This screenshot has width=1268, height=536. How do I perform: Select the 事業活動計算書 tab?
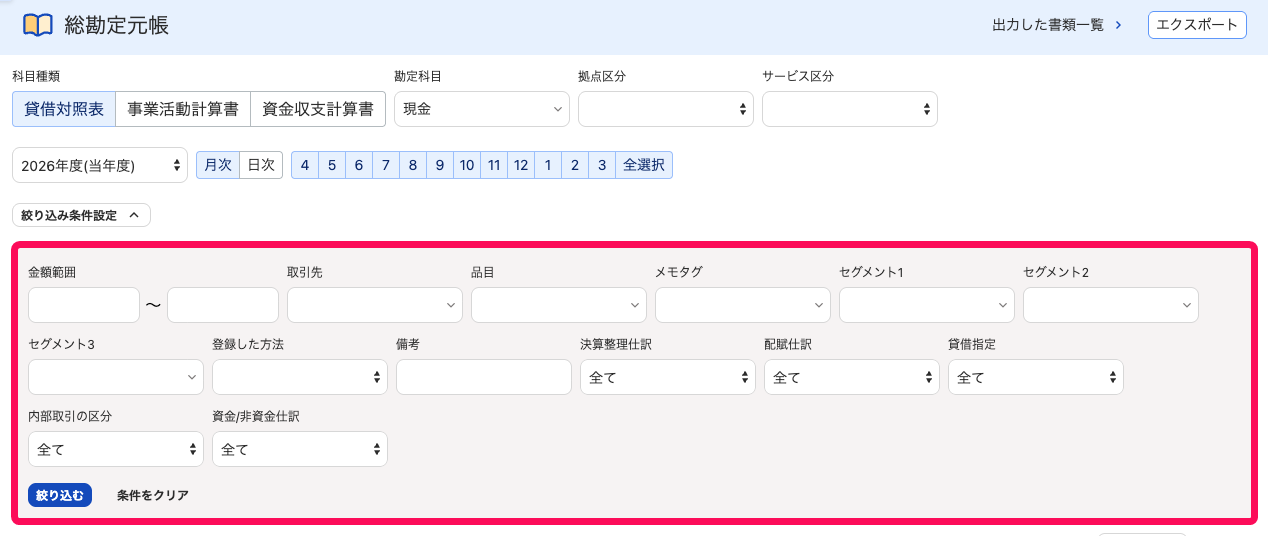coord(183,109)
